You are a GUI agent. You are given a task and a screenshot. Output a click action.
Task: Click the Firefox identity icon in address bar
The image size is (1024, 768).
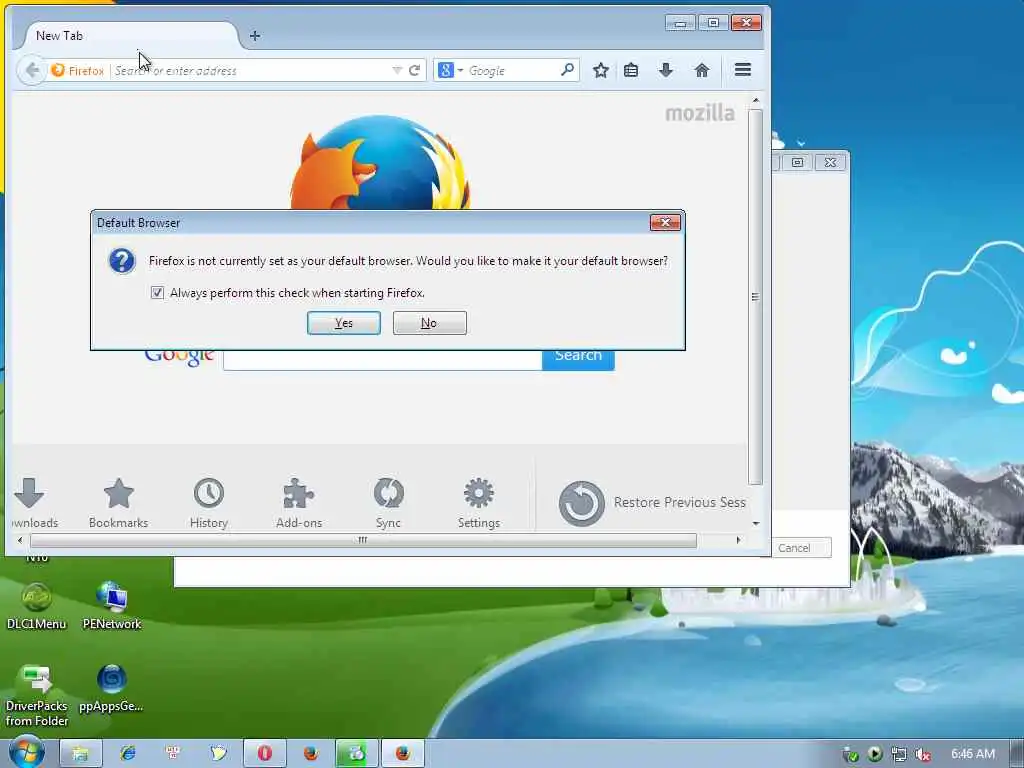(77, 71)
